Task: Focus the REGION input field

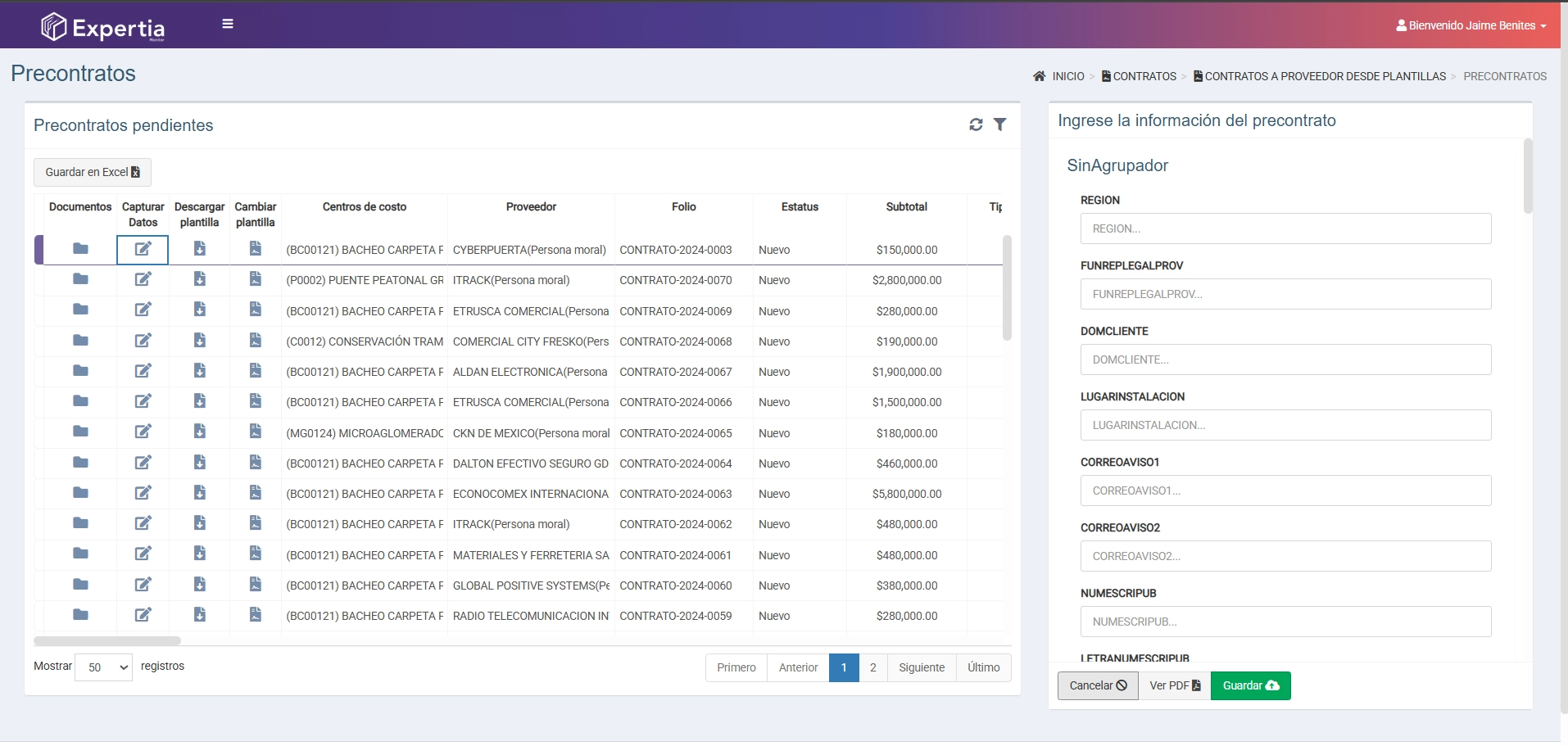Action: point(1285,228)
